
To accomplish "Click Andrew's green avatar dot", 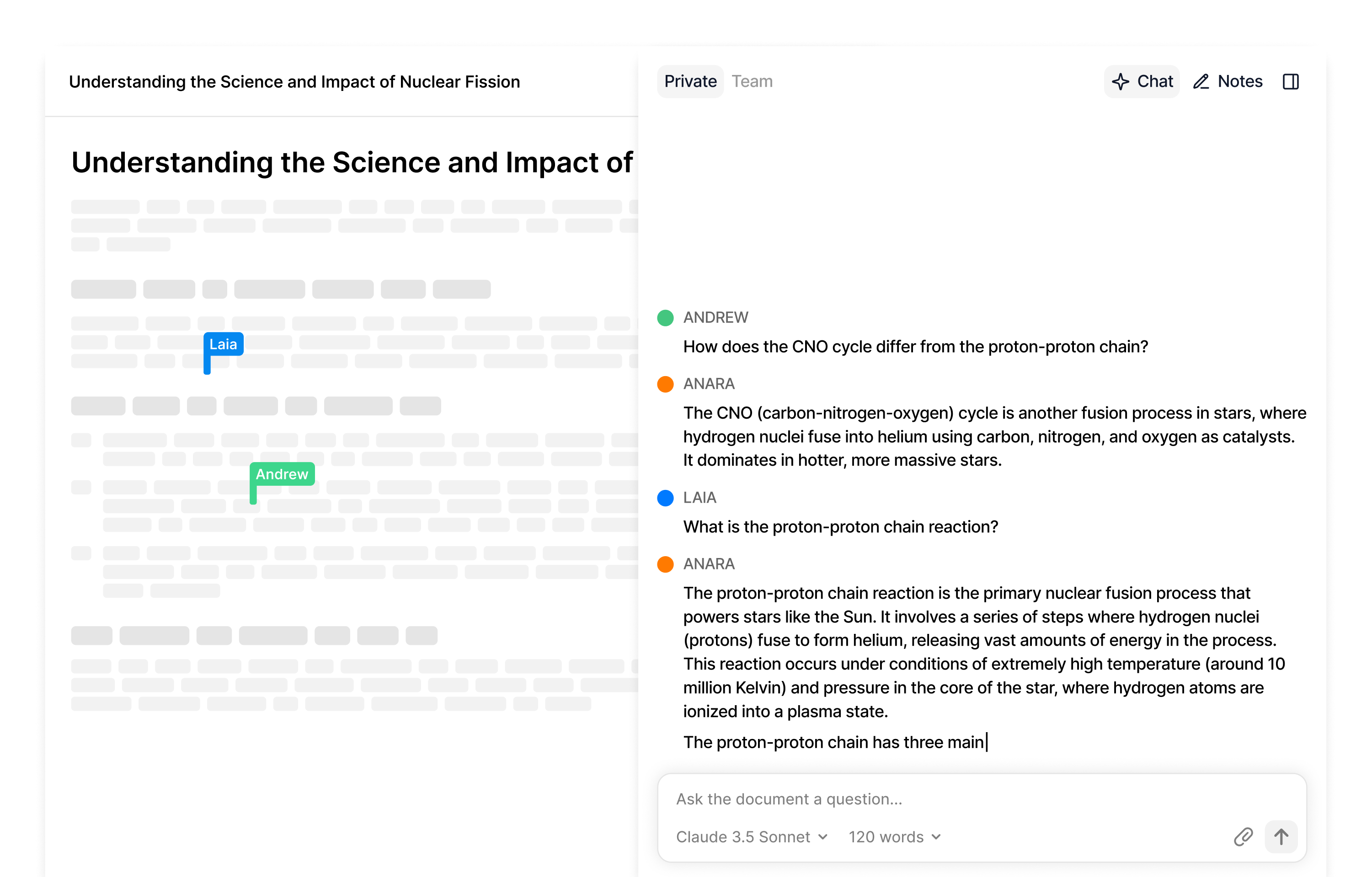I will (665, 318).
